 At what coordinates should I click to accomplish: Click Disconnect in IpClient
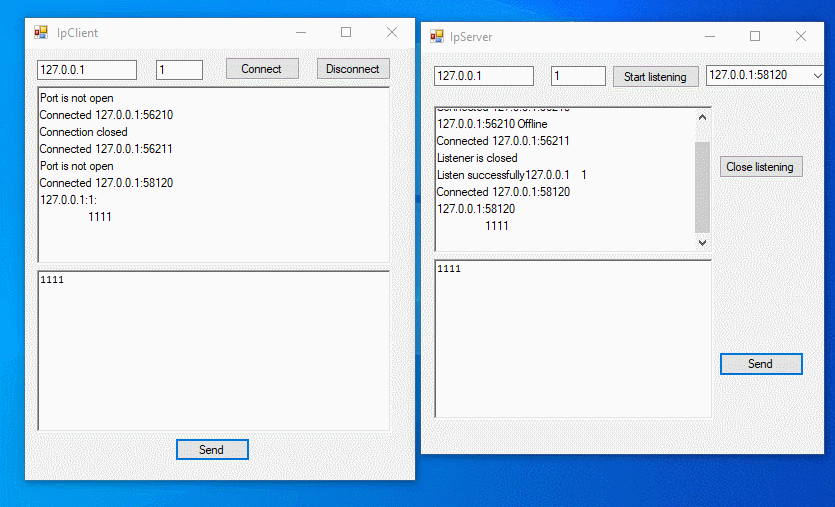353,69
